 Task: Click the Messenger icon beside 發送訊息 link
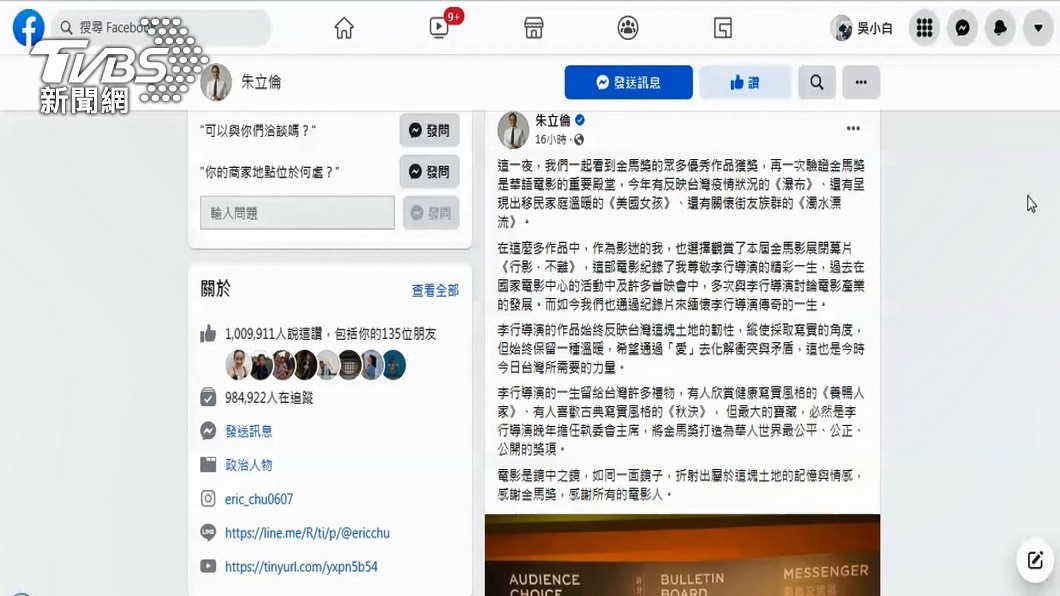point(208,431)
